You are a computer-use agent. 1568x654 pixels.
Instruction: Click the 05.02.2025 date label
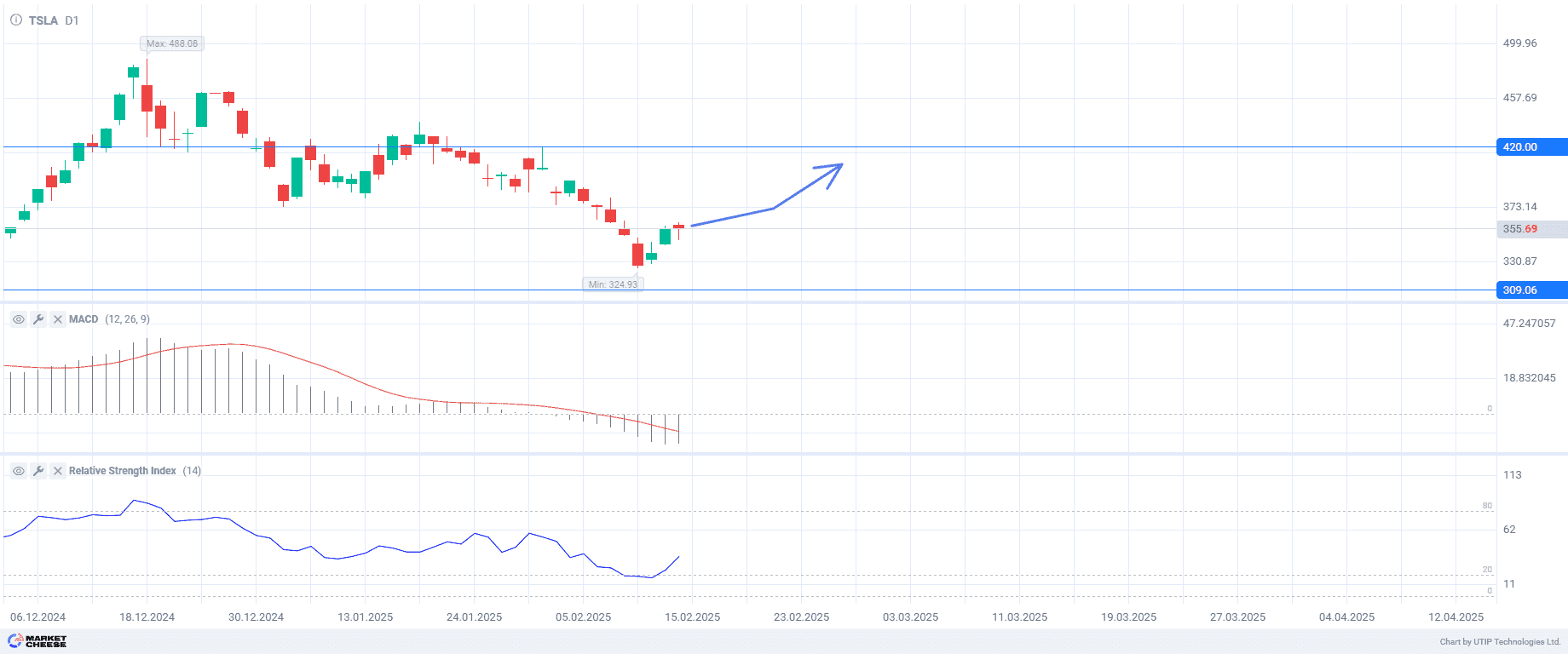tap(584, 617)
